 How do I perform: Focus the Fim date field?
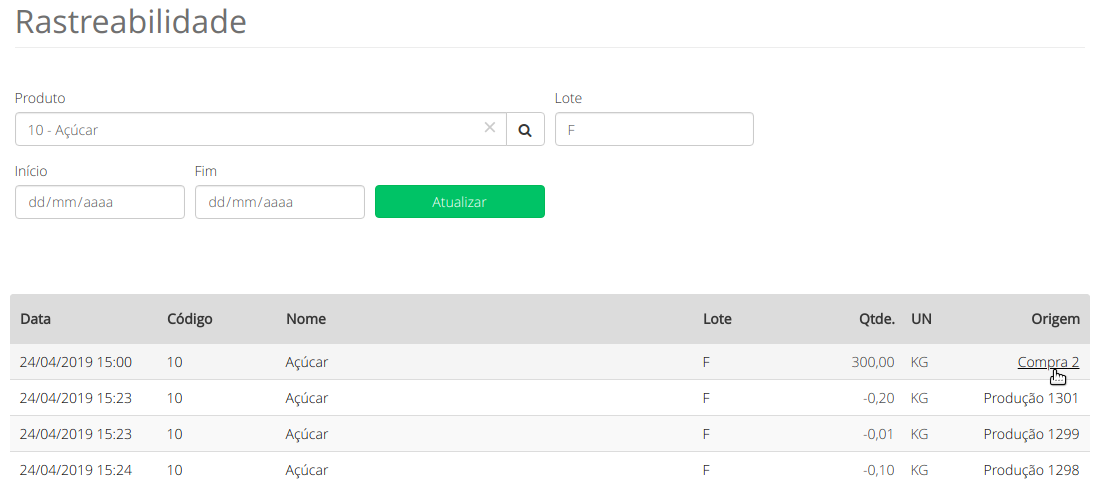click(280, 202)
